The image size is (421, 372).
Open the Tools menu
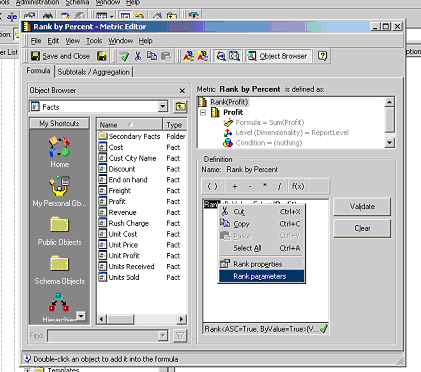coord(94,41)
